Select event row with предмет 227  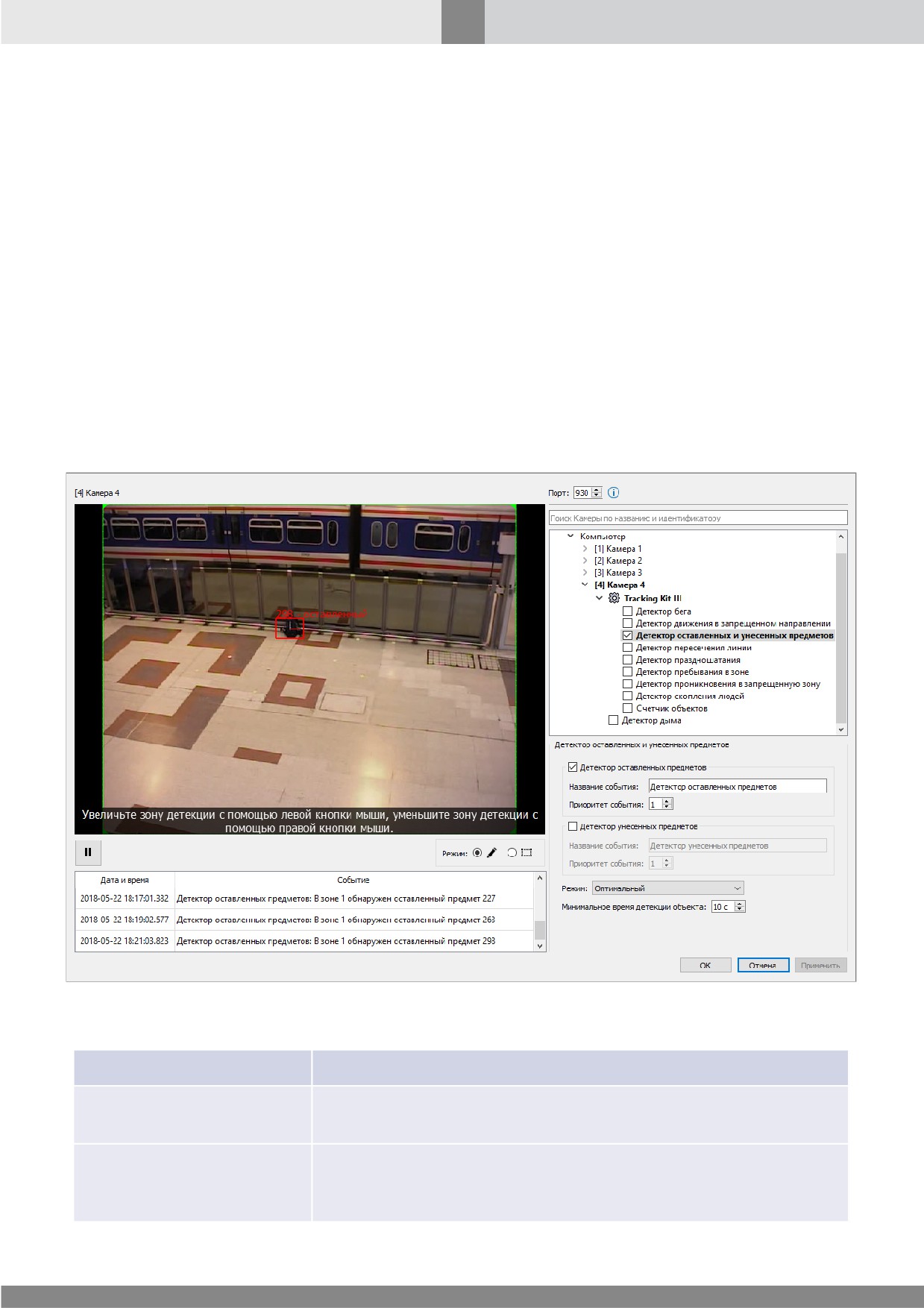[x=304, y=899]
